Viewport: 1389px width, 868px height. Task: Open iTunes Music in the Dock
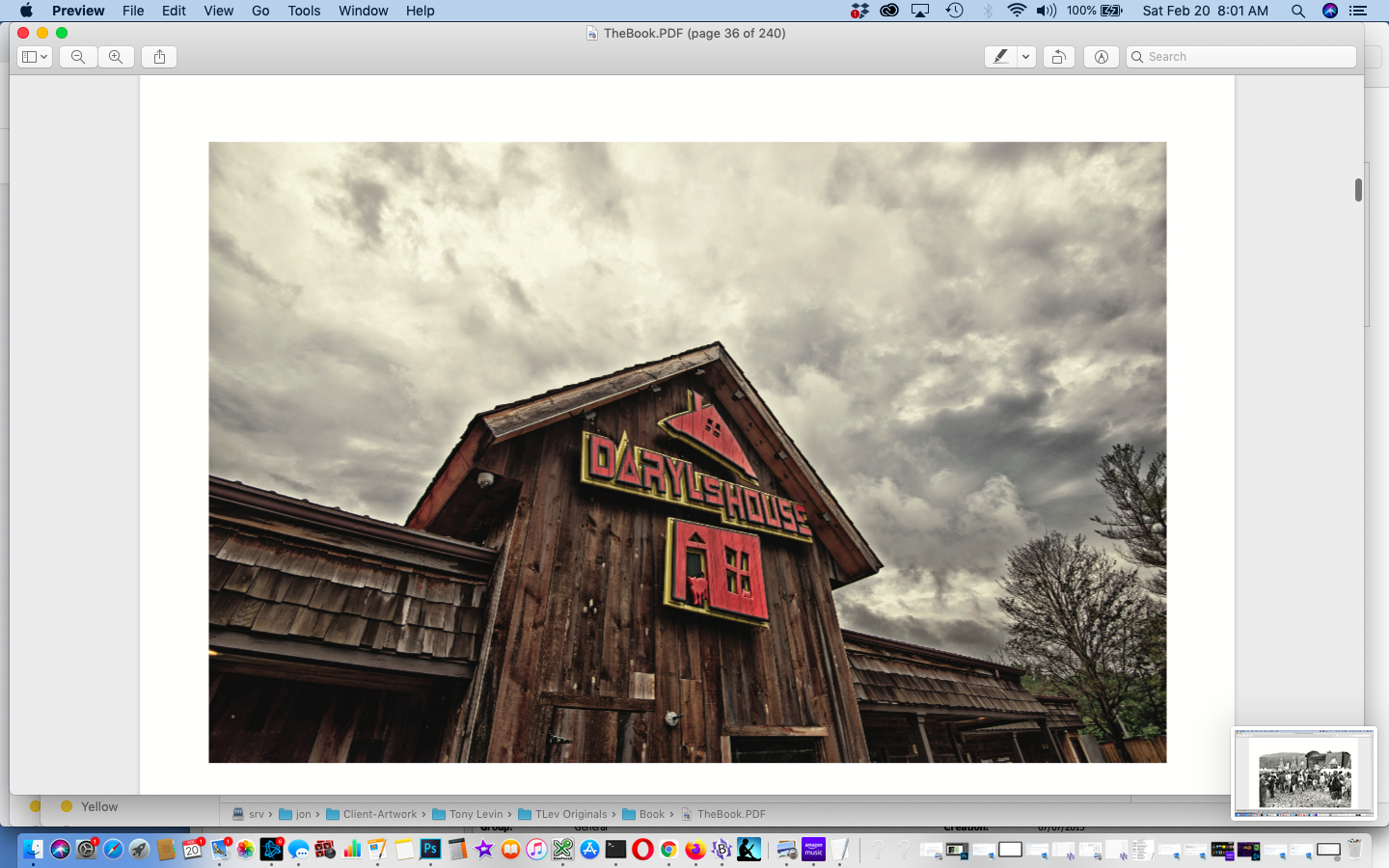[536, 849]
